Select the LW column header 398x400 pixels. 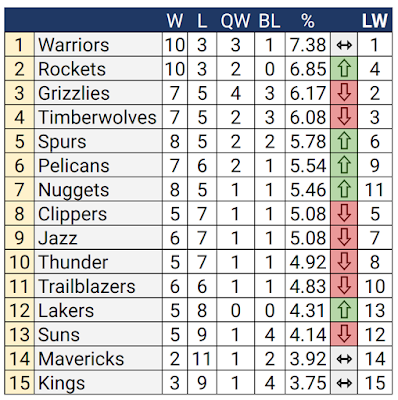[x=375, y=21]
